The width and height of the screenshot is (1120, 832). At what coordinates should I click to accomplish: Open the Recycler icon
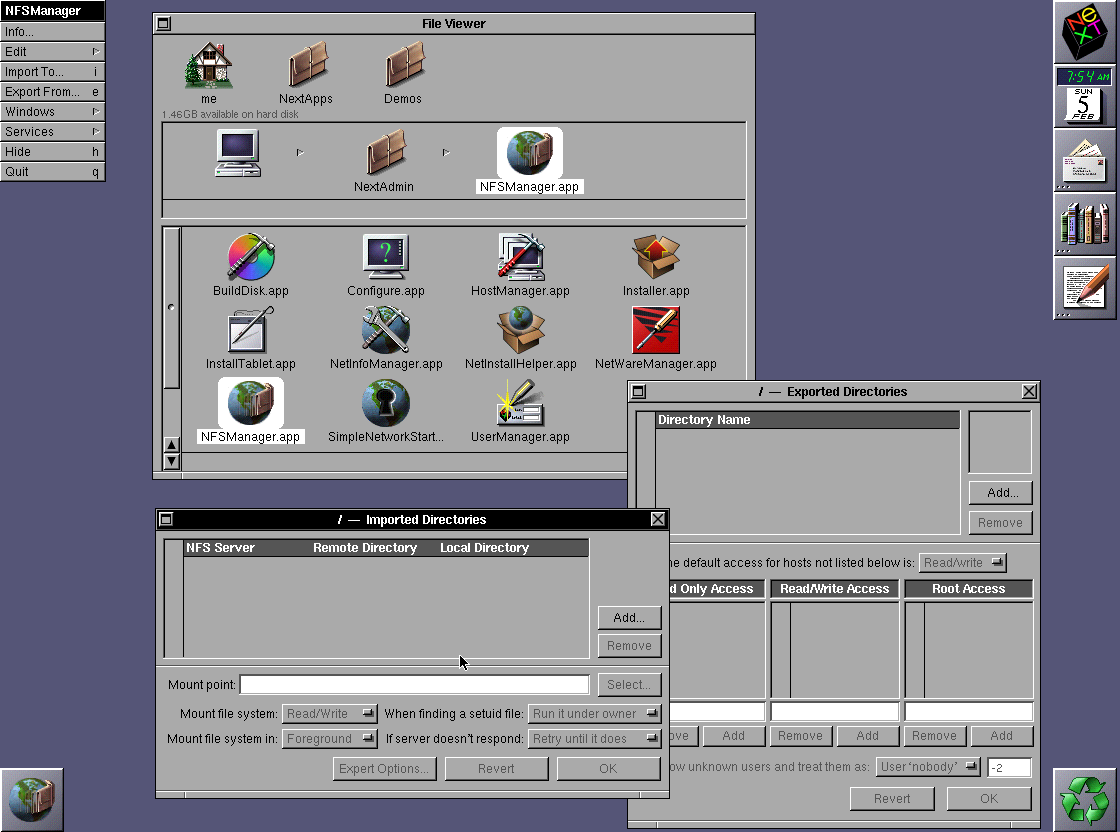1084,799
